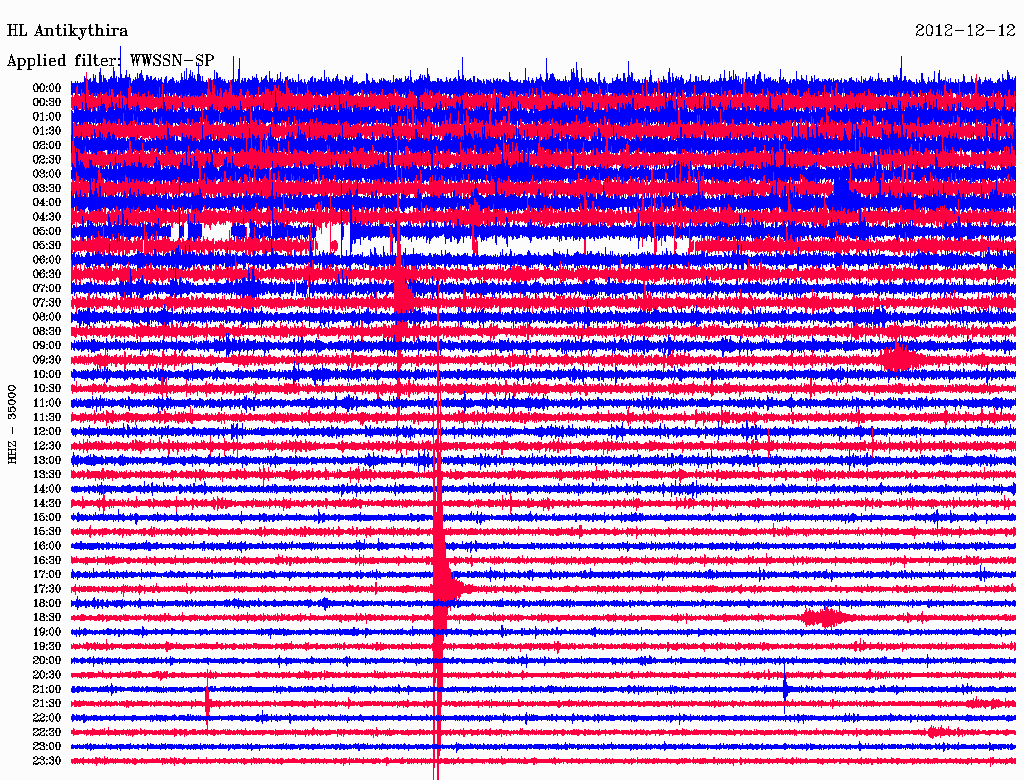Select the 23:00 time label
Viewport: 1024px width, 780px height.
point(47,747)
